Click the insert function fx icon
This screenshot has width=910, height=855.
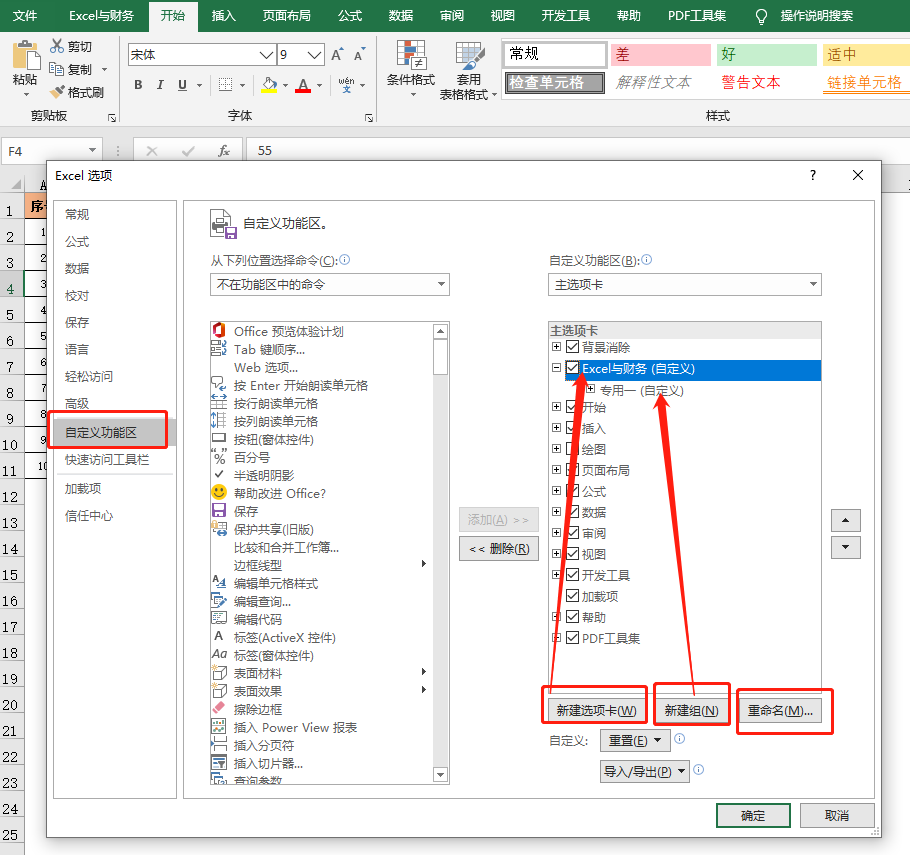click(223, 151)
